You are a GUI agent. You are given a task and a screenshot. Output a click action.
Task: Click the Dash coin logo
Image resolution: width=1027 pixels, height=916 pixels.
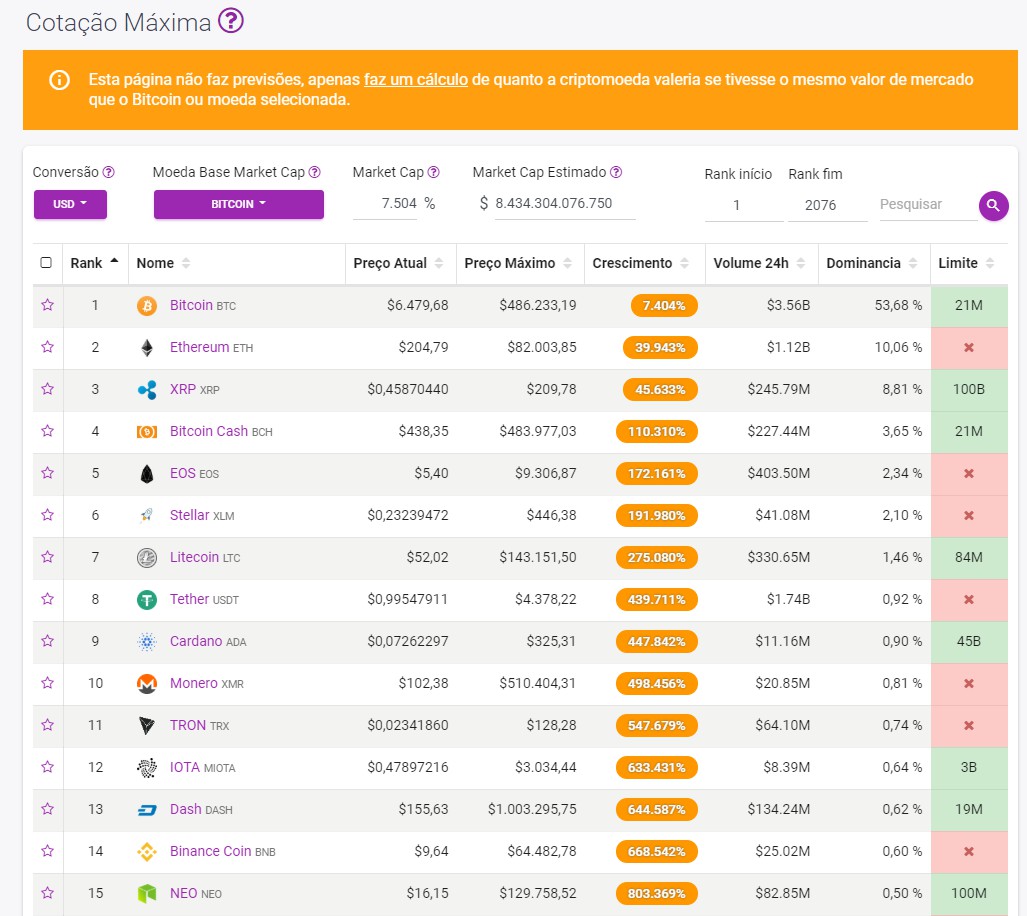[x=147, y=810]
